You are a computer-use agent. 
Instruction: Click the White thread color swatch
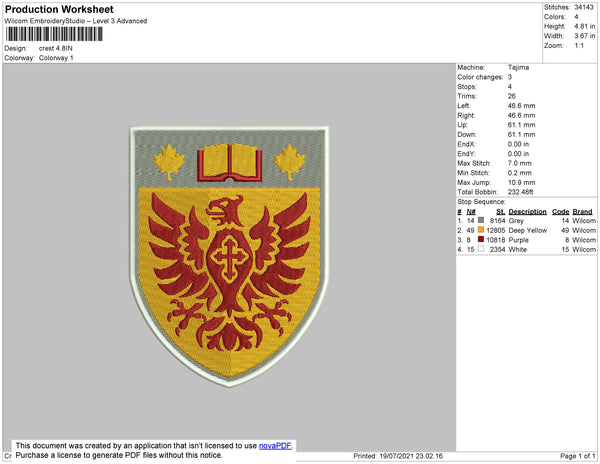click(481, 249)
